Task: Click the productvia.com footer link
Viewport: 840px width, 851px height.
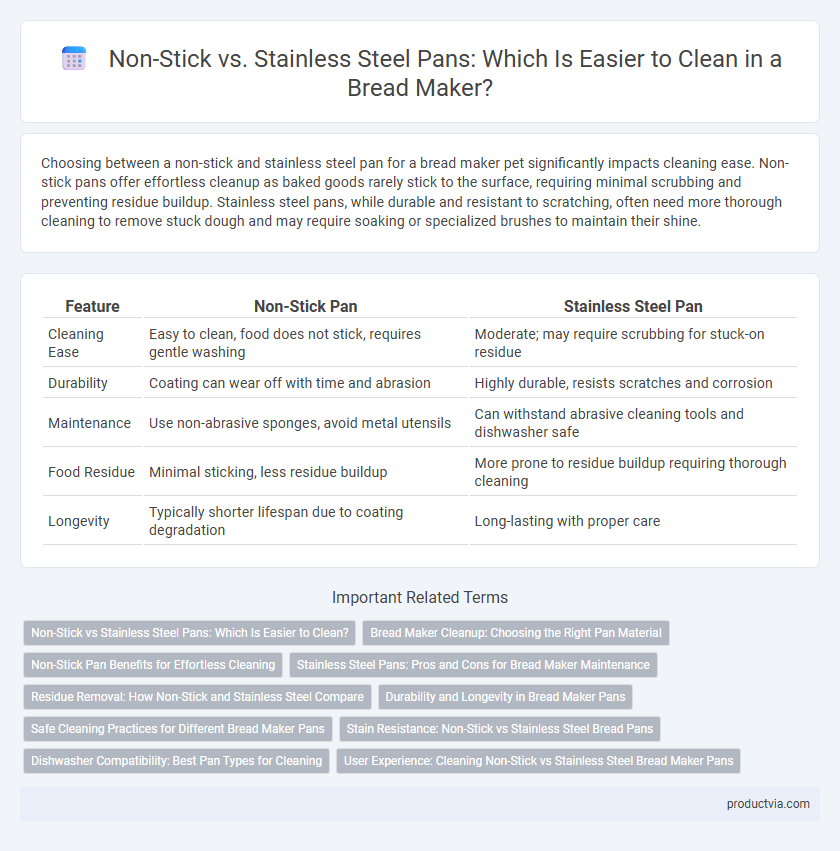Action: [x=768, y=804]
